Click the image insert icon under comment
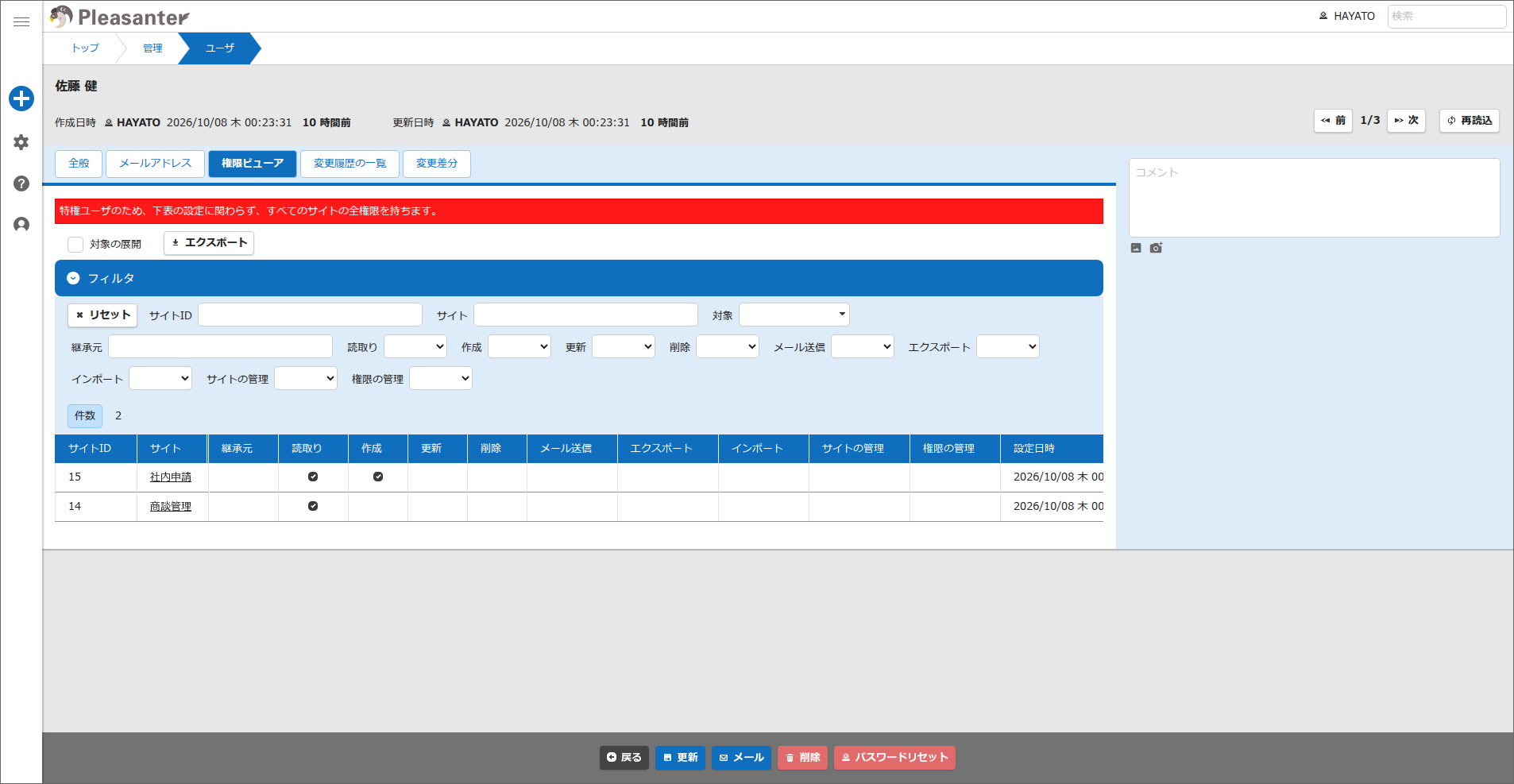This screenshot has height=784, width=1514. point(1136,248)
